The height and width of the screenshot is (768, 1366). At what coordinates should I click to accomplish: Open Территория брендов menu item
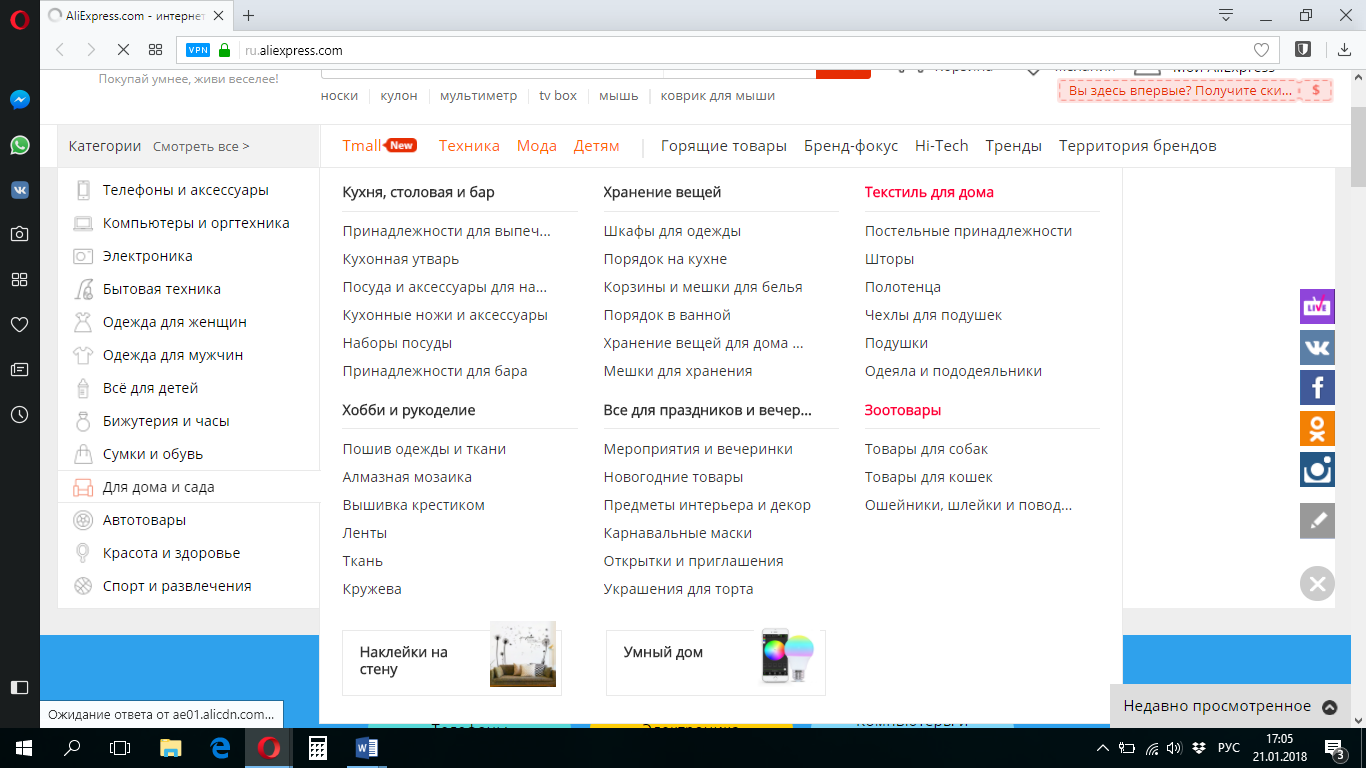click(1138, 146)
